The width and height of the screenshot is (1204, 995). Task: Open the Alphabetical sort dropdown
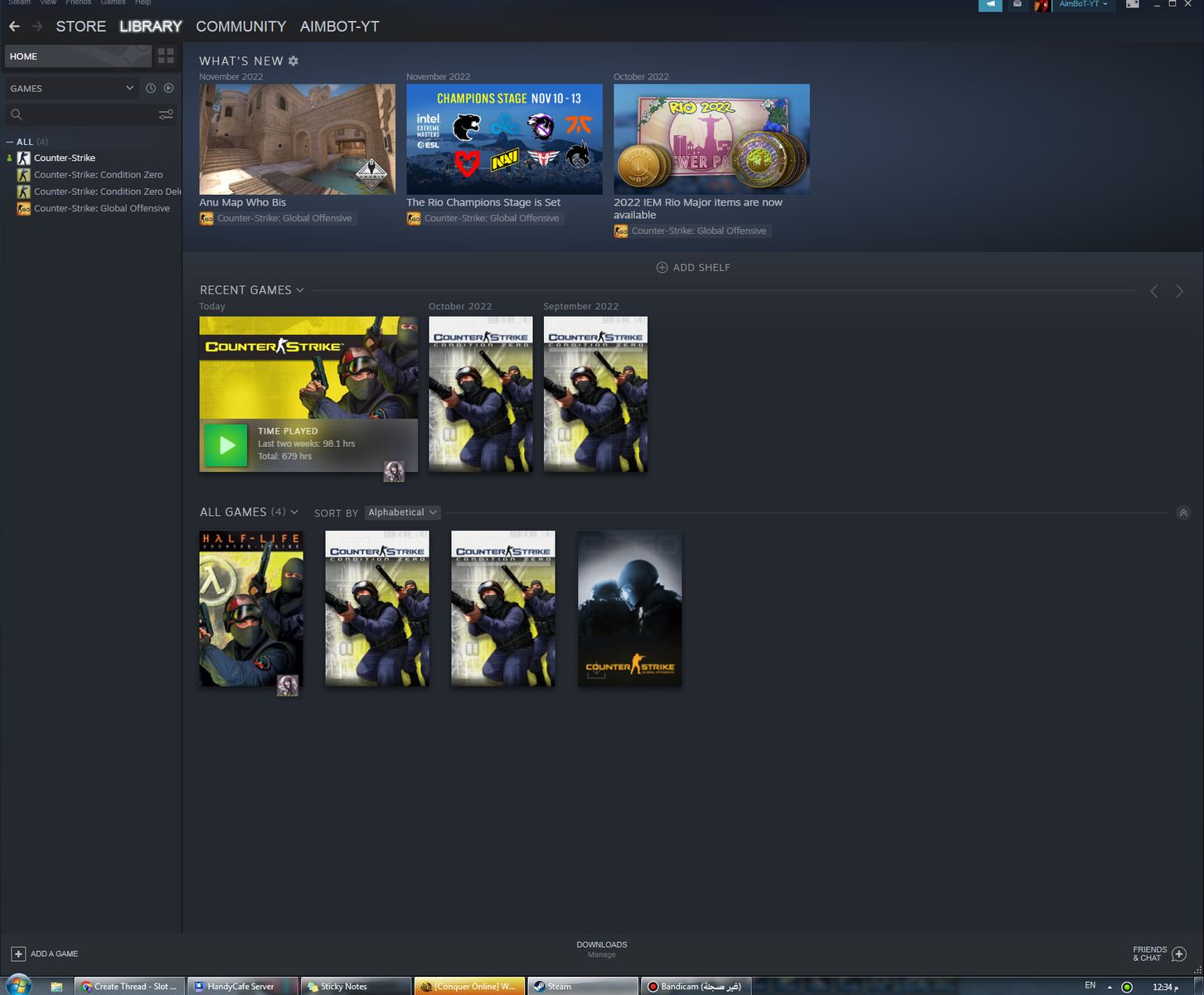pos(402,512)
